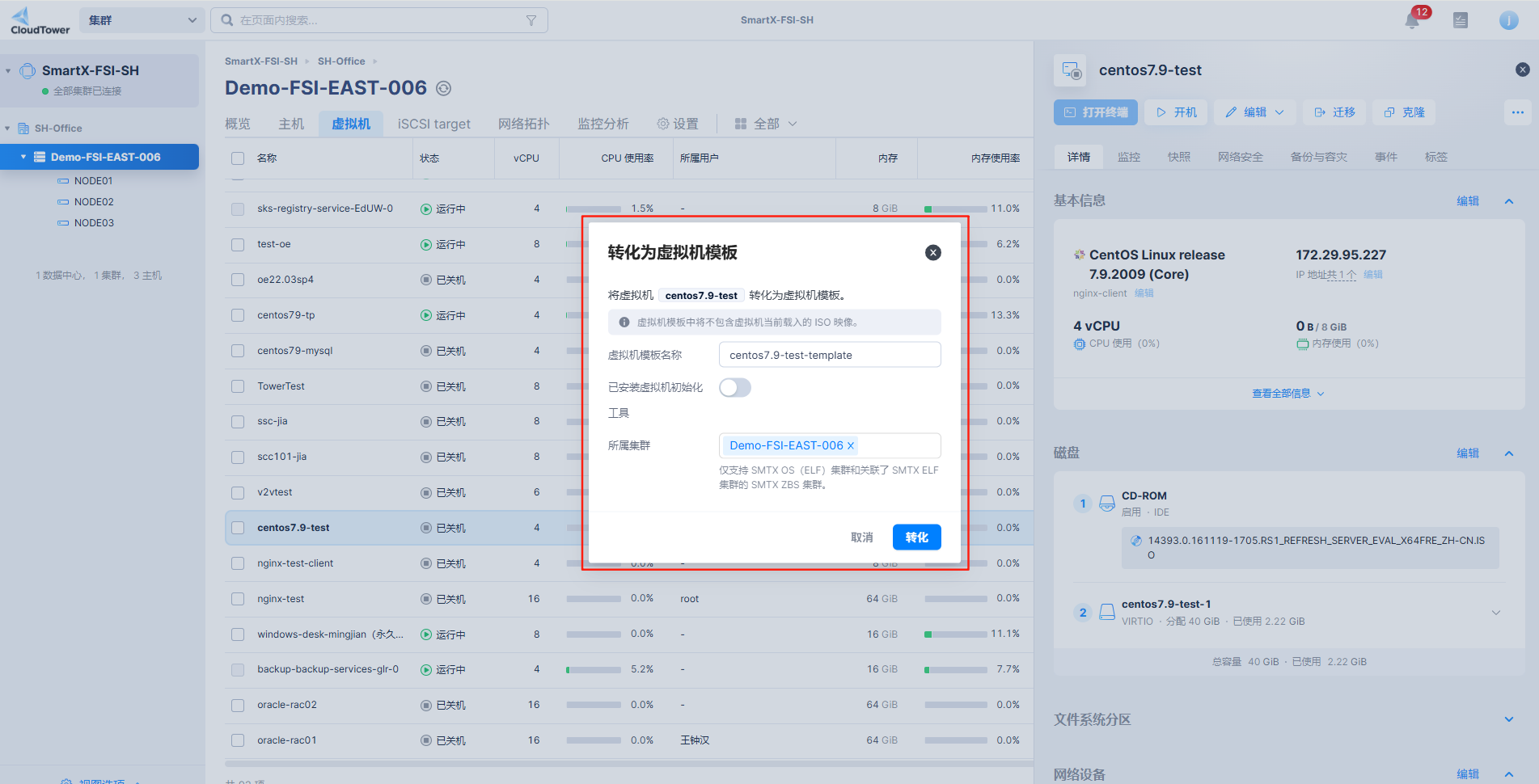Click the search filter funnel icon
1539x784 pixels.
point(531,20)
